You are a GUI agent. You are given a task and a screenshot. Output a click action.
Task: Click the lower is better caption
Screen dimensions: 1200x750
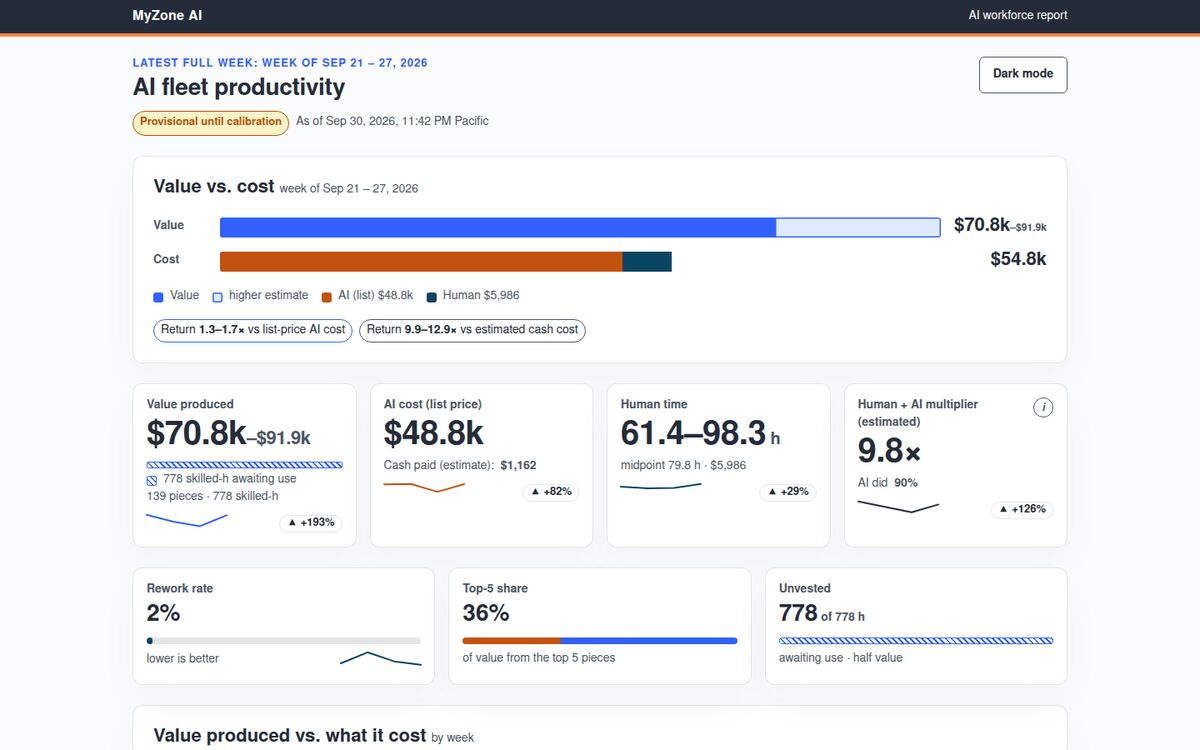(x=183, y=659)
